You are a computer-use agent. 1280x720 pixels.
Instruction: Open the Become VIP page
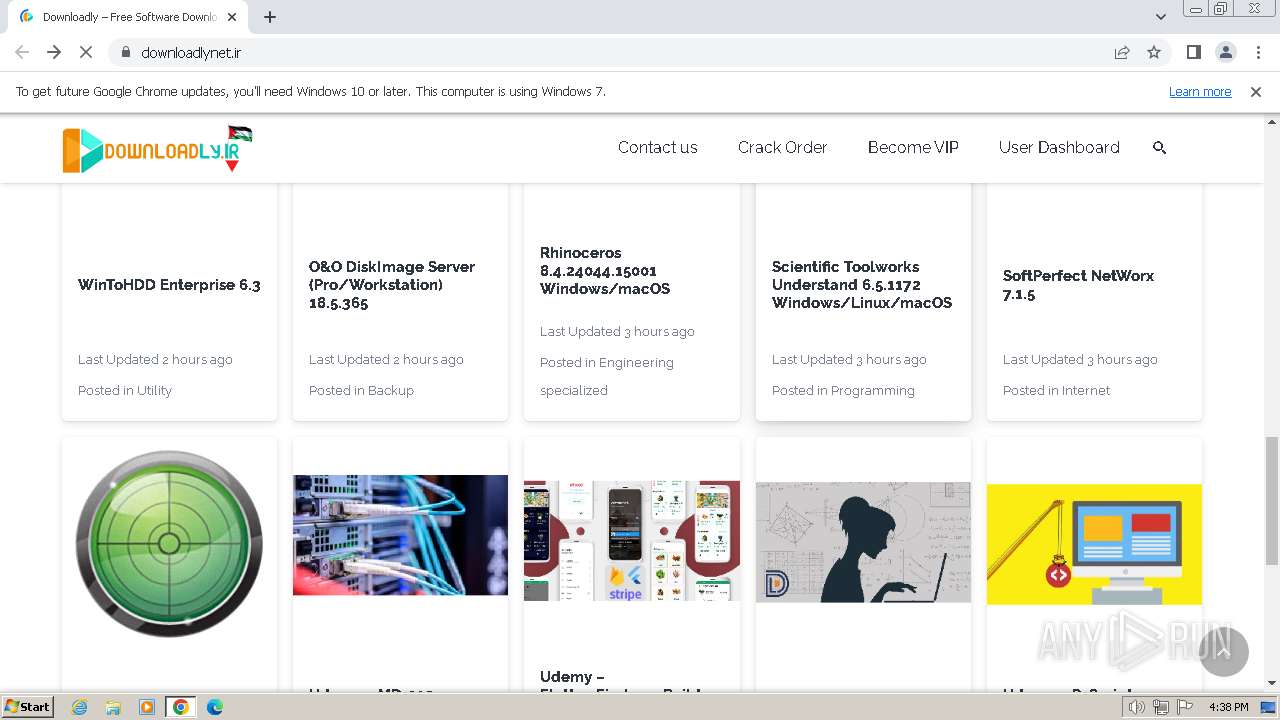pyautogui.click(x=913, y=147)
